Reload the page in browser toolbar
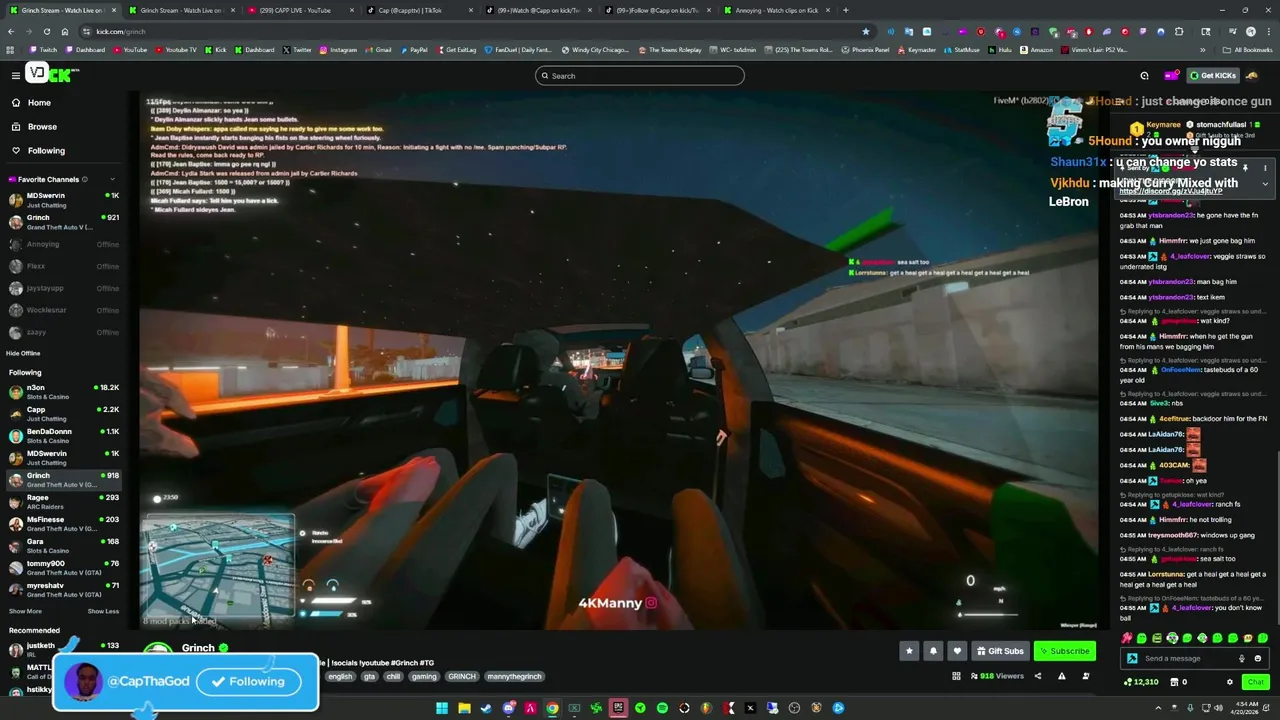 (46, 31)
